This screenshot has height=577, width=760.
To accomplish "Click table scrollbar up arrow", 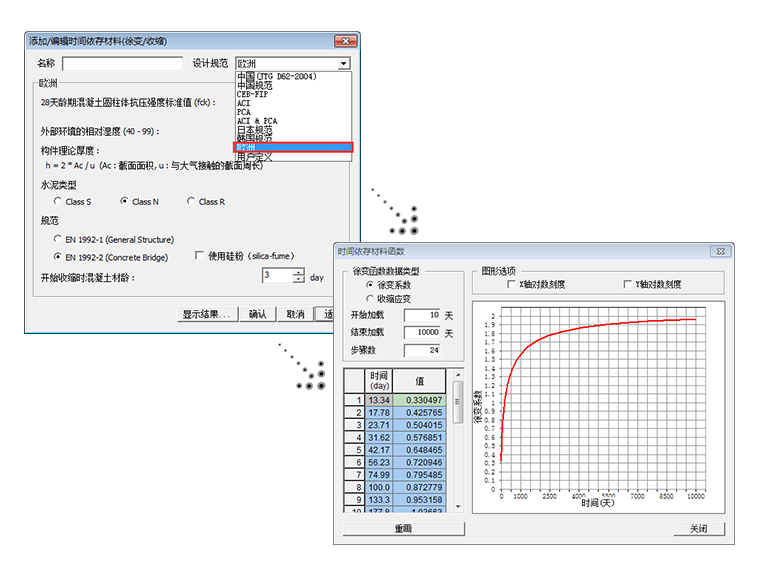I will (x=458, y=375).
